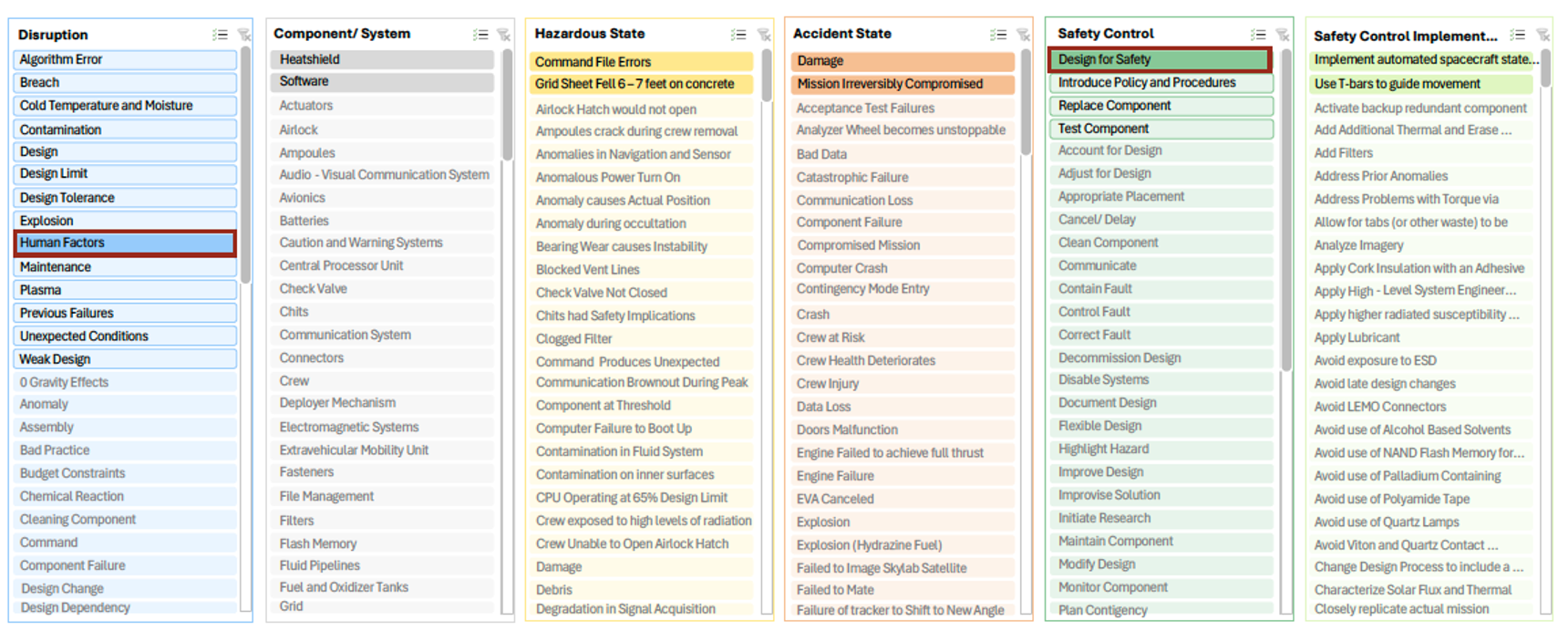The height and width of the screenshot is (631, 1568).
Task: Clear filter on the Accident State slicer
Action: tap(1023, 35)
